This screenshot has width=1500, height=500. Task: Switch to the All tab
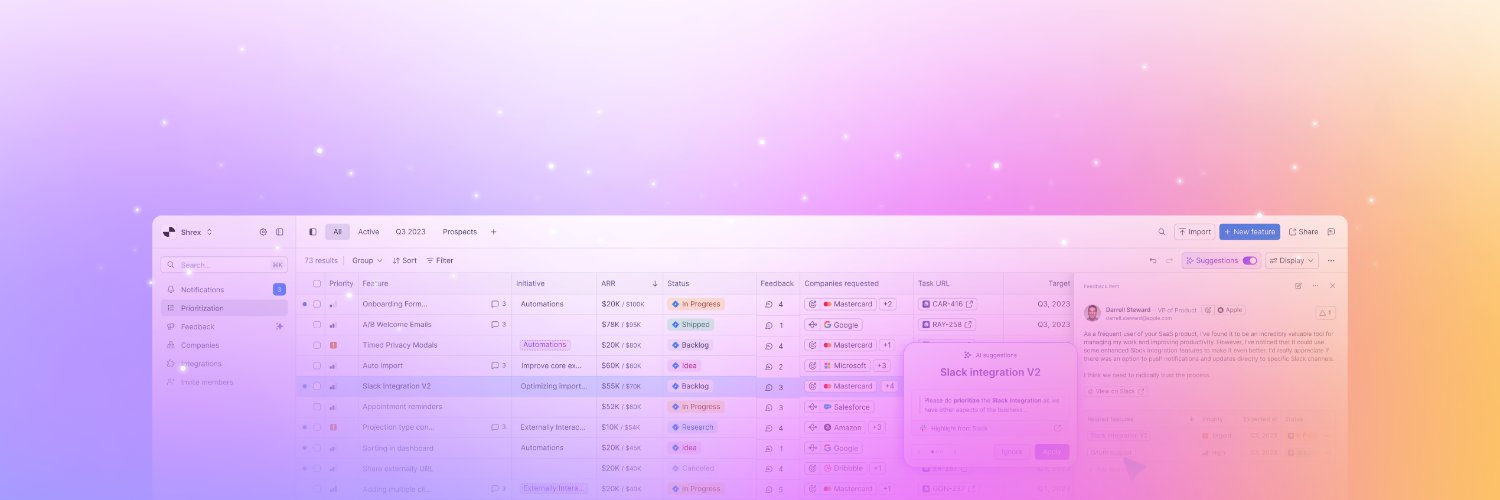click(337, 232)
